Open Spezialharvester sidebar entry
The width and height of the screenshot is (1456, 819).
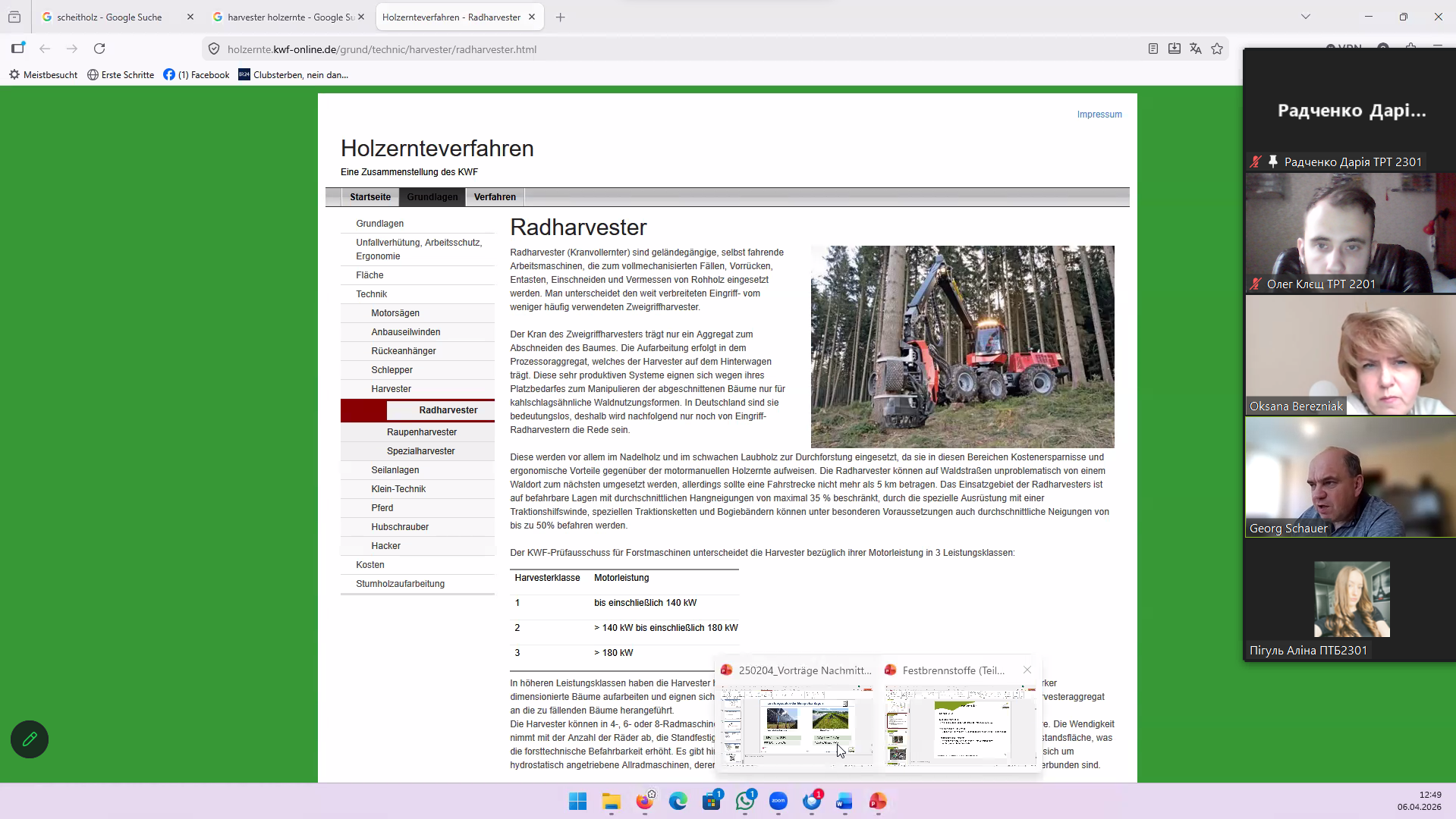[x=420, y=450]
